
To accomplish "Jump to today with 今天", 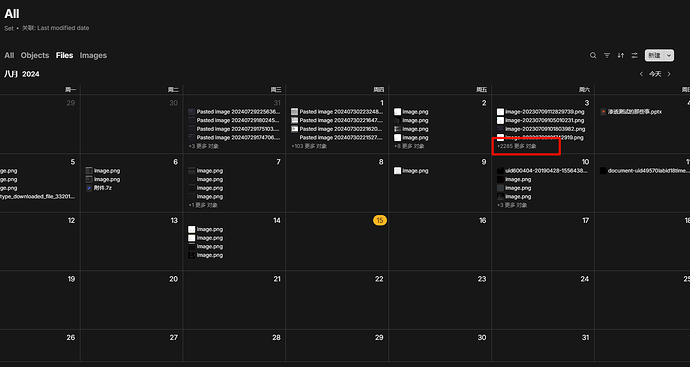I will point(655,74).
